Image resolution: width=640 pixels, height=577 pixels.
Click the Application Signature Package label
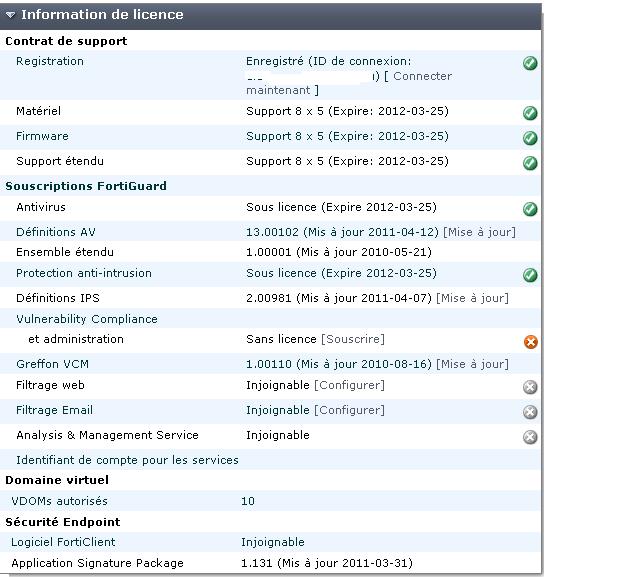(x=97, y=563)
